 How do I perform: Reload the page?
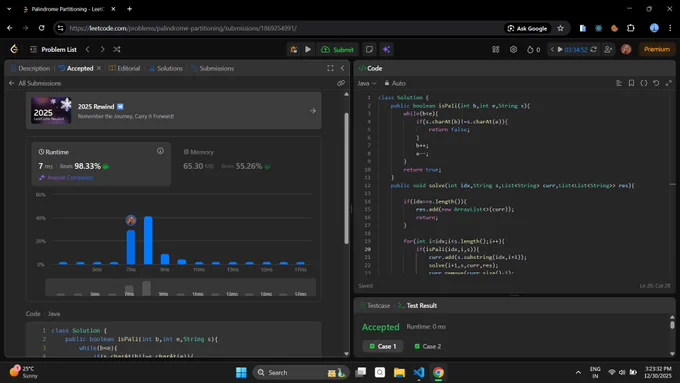41,28
